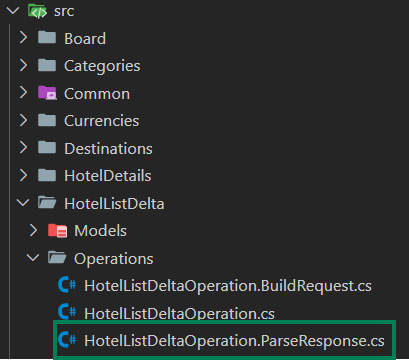
Task: Expand the Categories folder chevron
Action: (x=23, y=65)
